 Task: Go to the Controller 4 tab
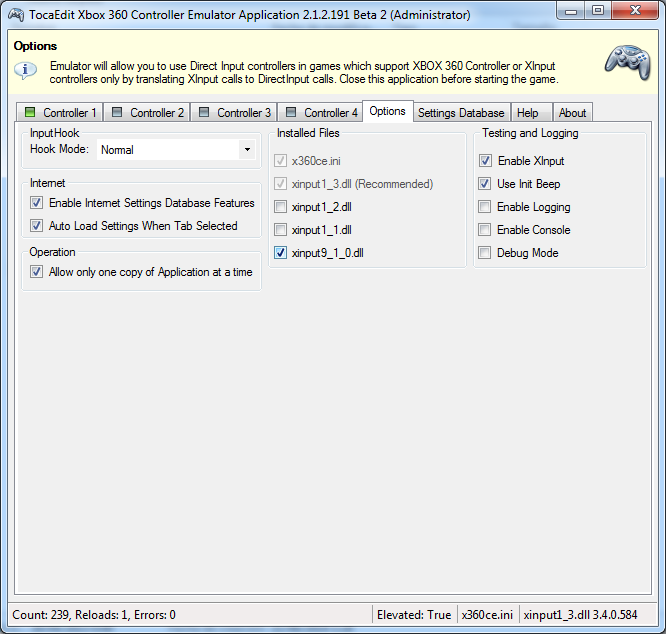[321, 113]
